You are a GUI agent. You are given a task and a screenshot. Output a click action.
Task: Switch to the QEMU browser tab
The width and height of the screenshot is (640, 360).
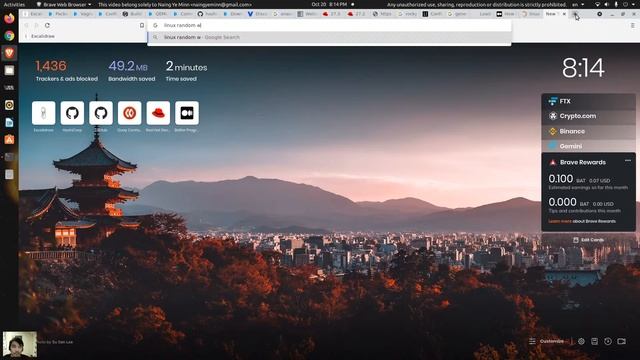(158, 14)
